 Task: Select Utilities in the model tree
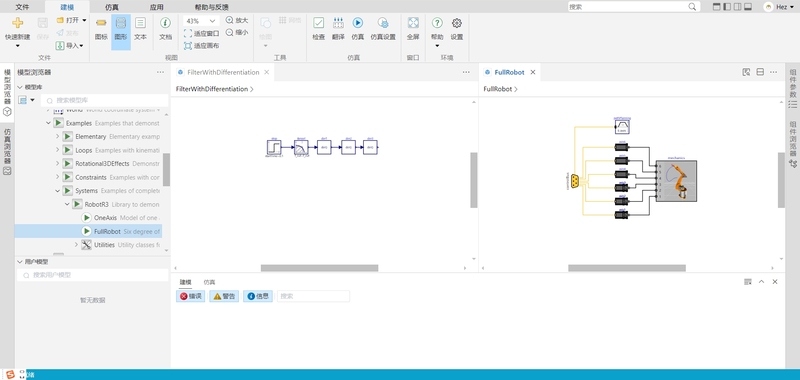point(104,245)
